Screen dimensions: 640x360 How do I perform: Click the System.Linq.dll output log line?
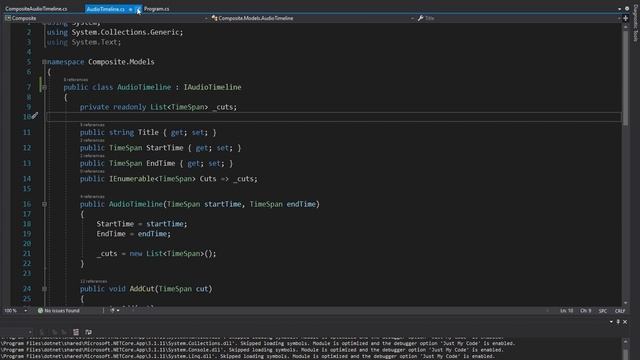(x=248, y=356)
